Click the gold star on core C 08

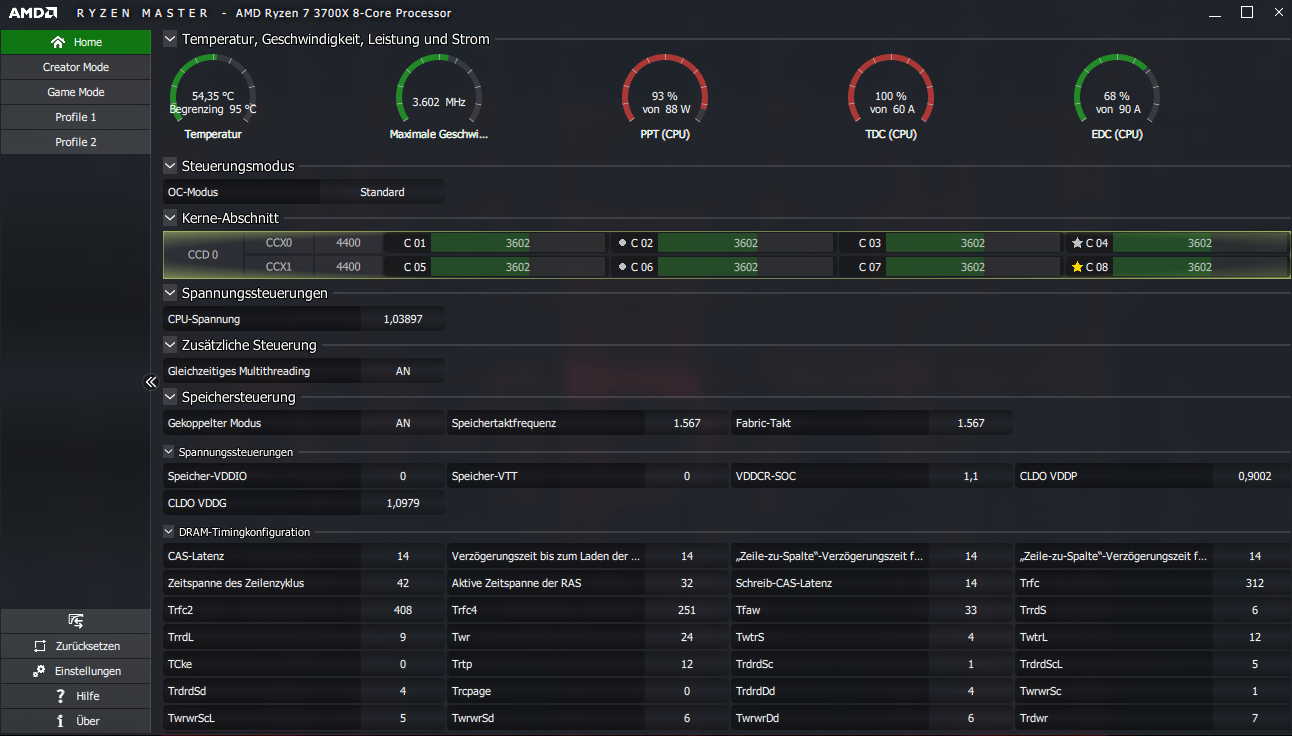(x=1077, y=267)
